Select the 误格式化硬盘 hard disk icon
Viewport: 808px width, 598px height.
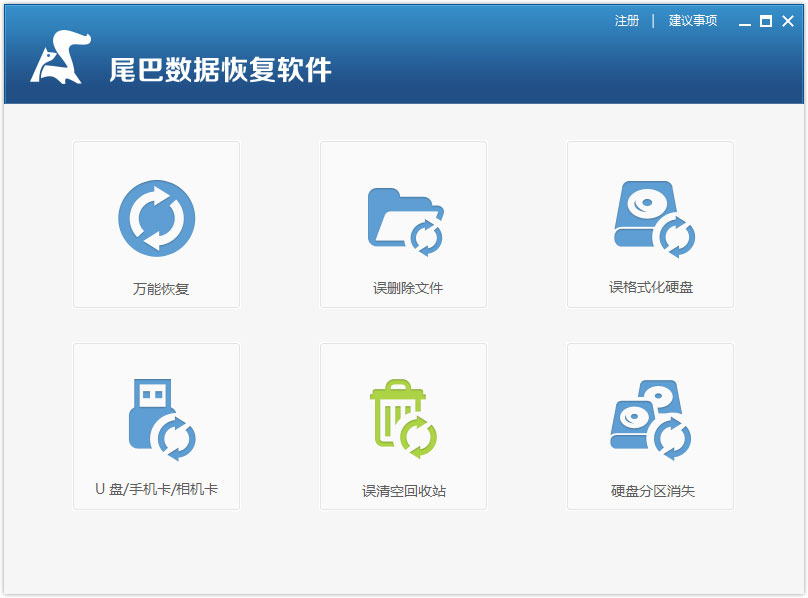651,218
